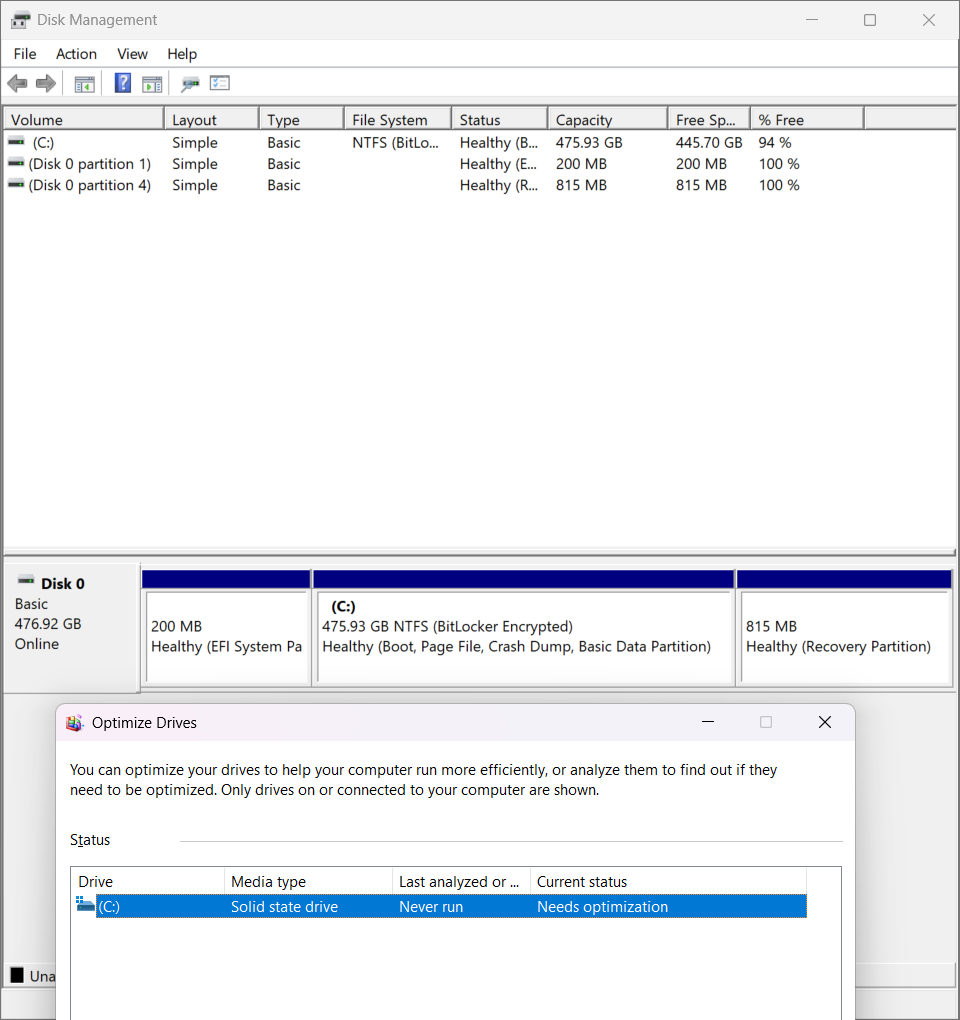Sort by the Capacity column header

[x=607, y=120]
